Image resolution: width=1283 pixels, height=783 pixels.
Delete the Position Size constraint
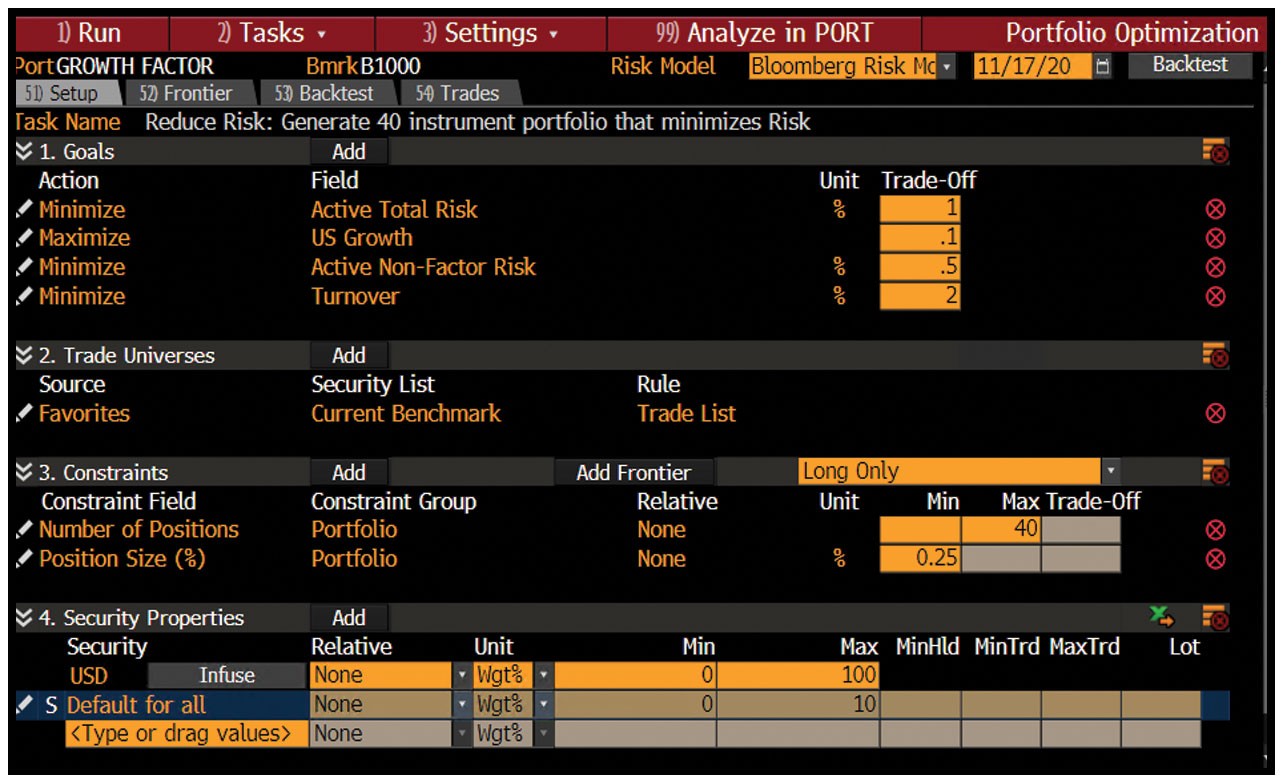point(1216,559)
